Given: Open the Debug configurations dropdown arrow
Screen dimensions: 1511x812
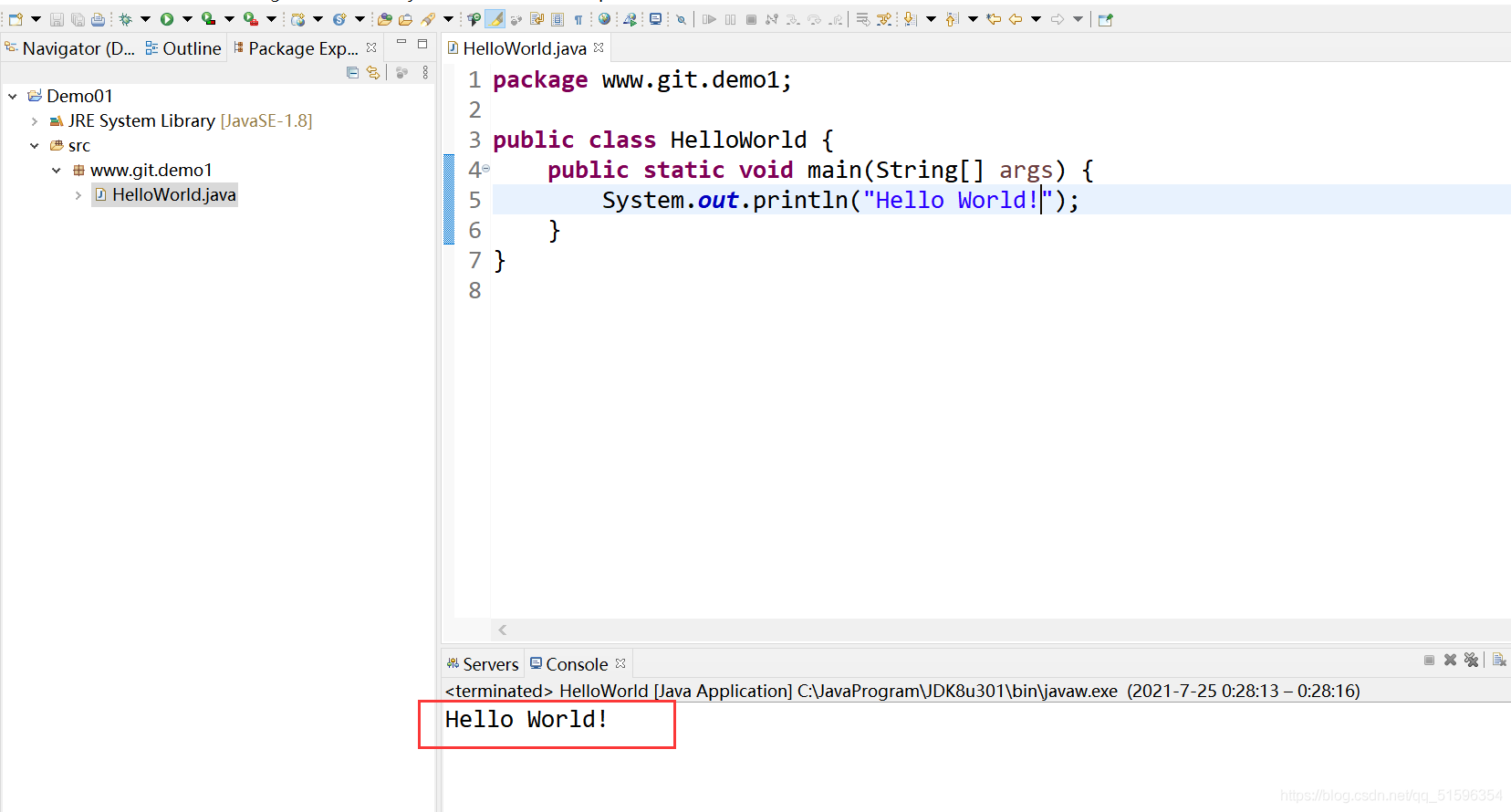Looking at the screenshot, I should click(x=145, y=19).
